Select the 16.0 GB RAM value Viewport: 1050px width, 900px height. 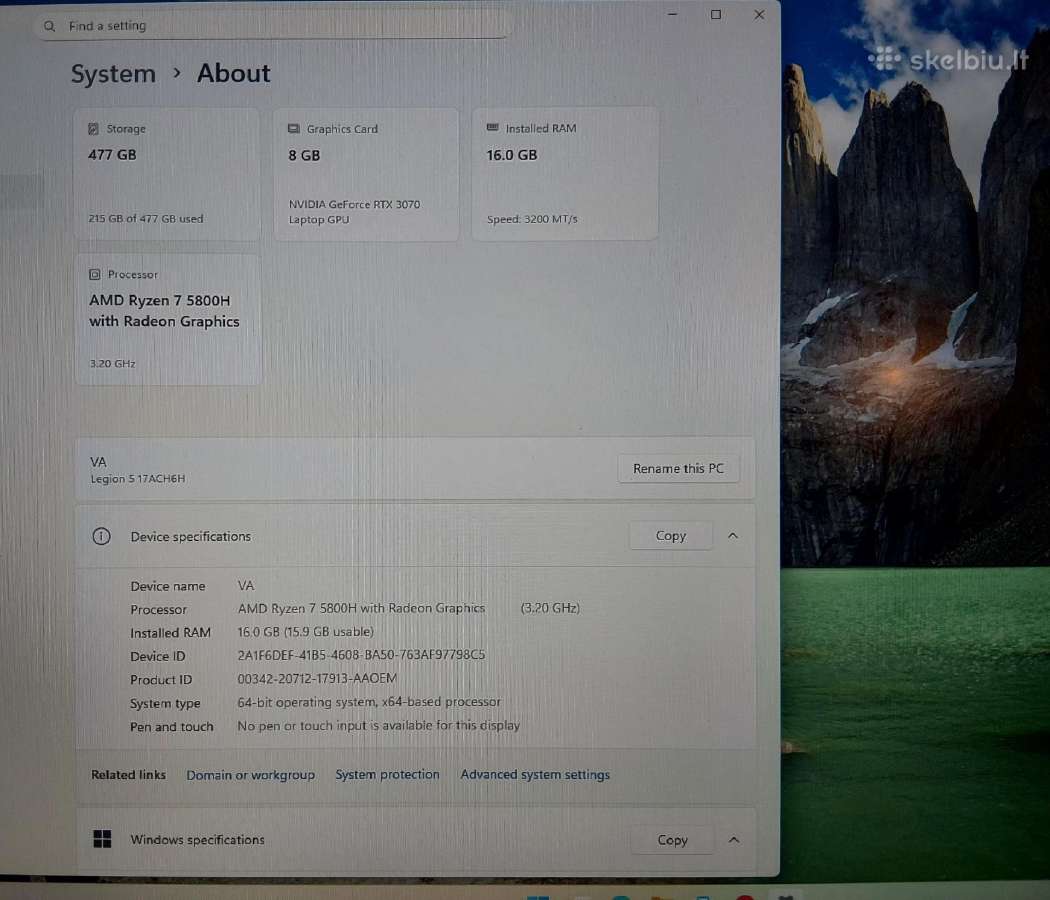click(x=512, y=155)
